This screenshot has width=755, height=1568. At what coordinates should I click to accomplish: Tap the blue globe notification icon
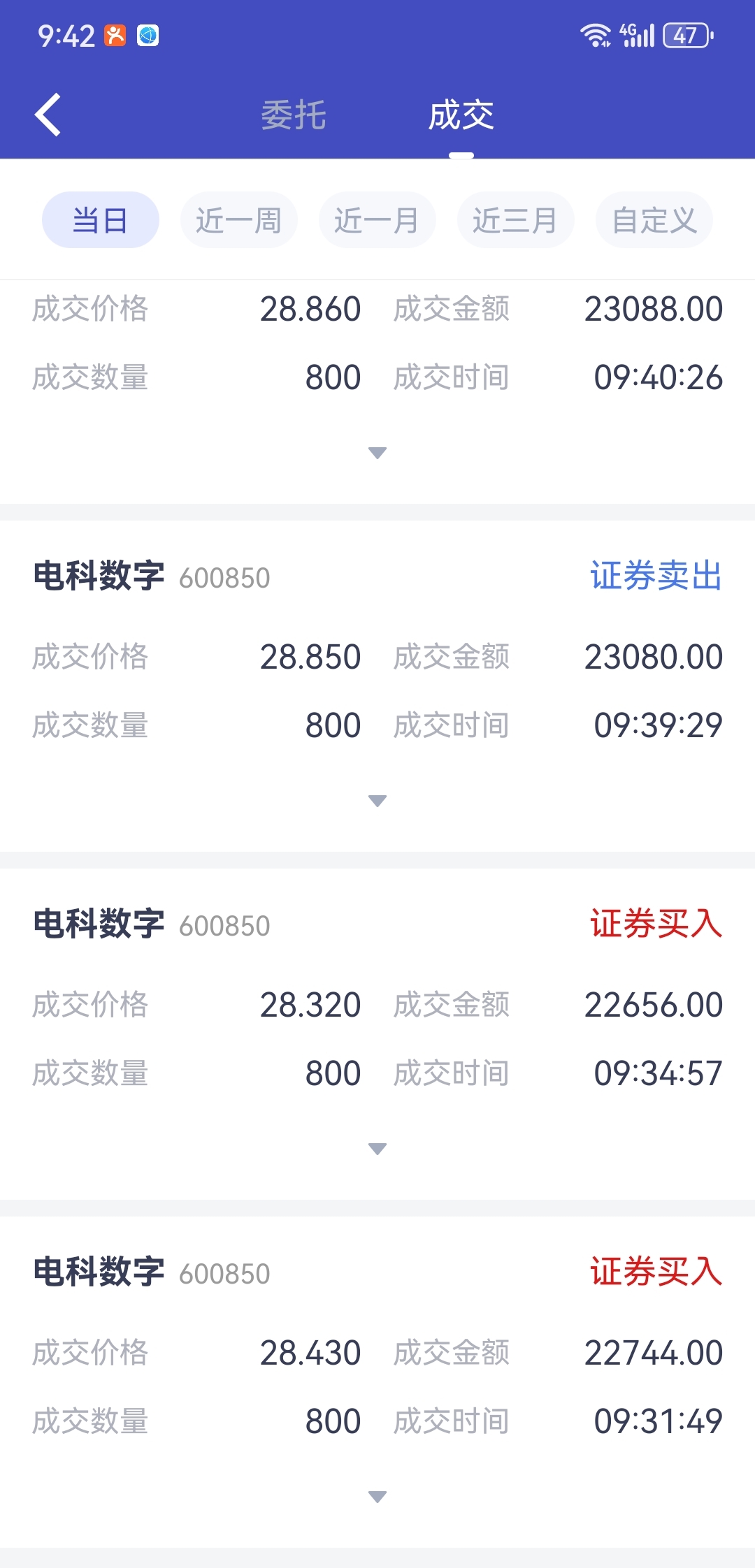148,35
